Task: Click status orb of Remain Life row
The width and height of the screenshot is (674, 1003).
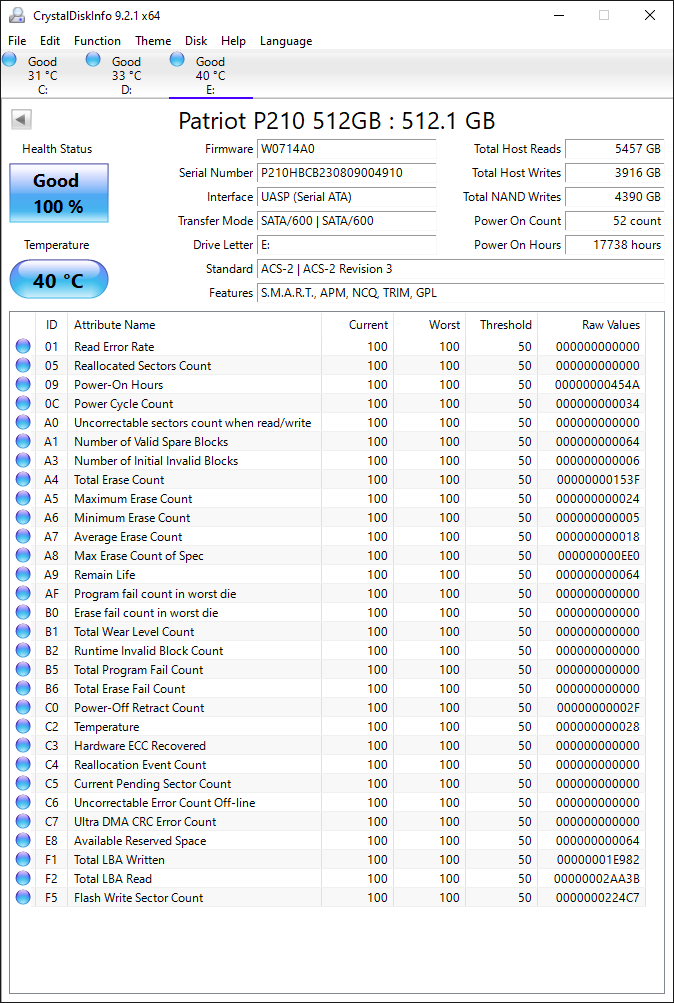Action: coord(23,574)
